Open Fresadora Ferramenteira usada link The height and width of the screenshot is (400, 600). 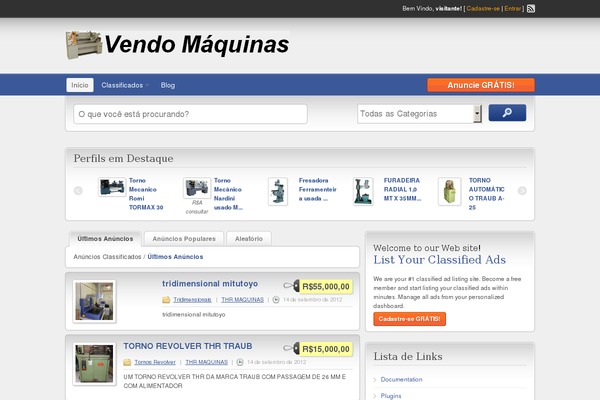point(318,189)
